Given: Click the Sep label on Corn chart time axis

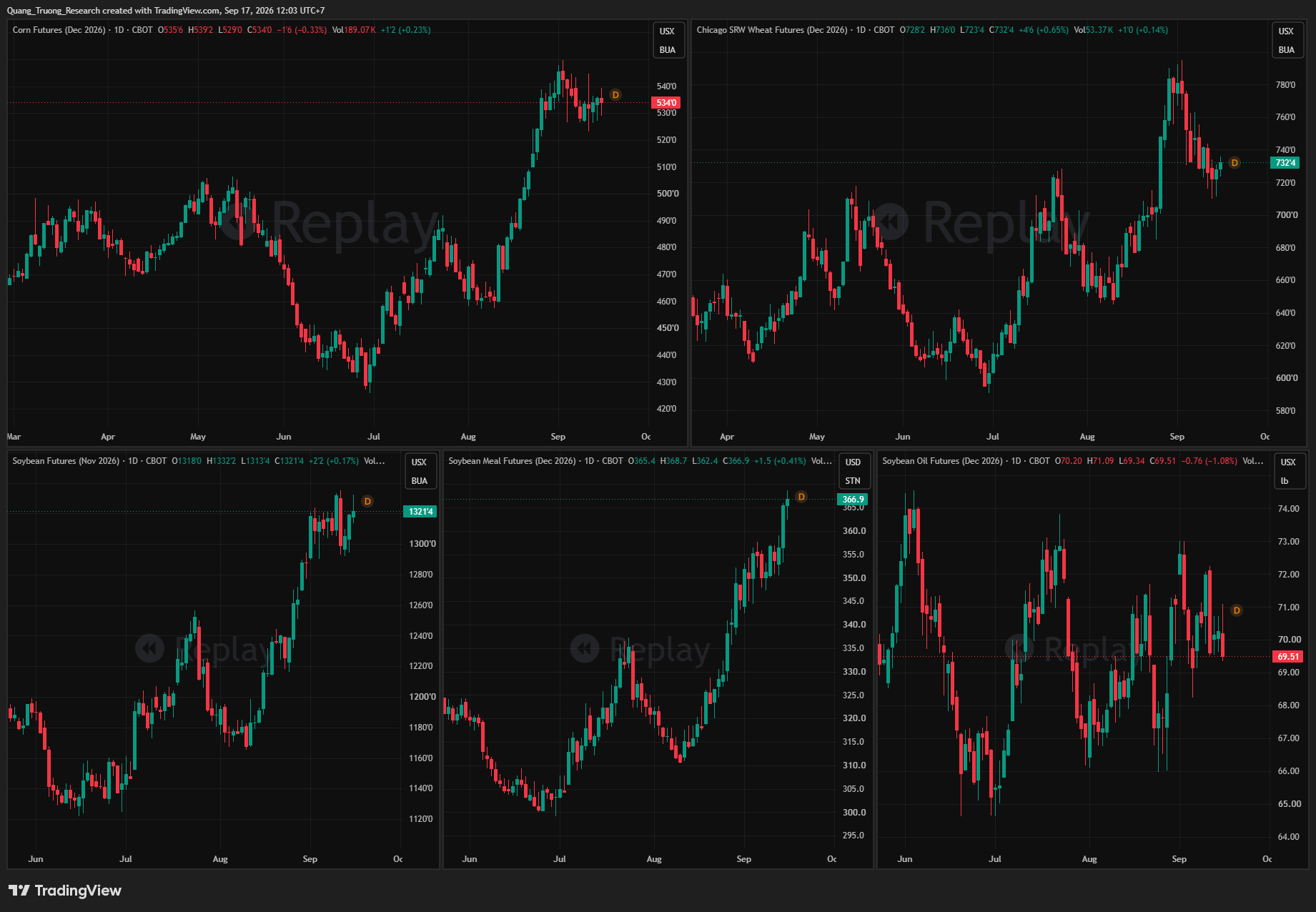Looking at the screenshot, I should click(x=558, y=437).
